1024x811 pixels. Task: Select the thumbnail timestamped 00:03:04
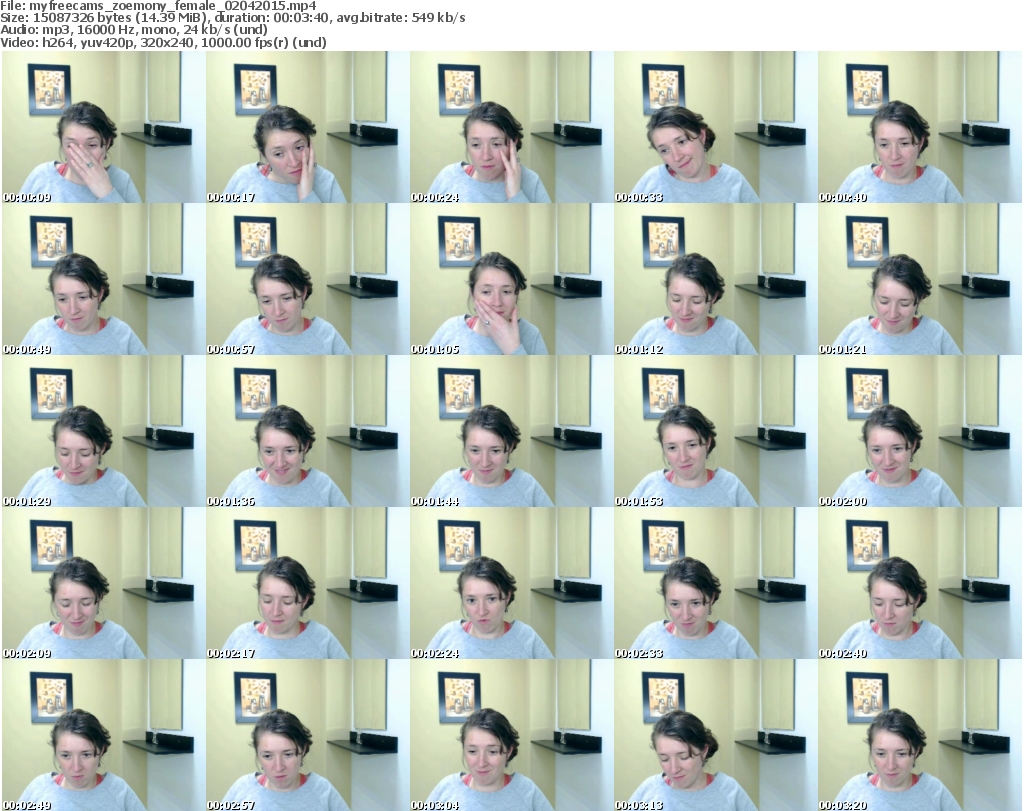click(x=511, y=735)
